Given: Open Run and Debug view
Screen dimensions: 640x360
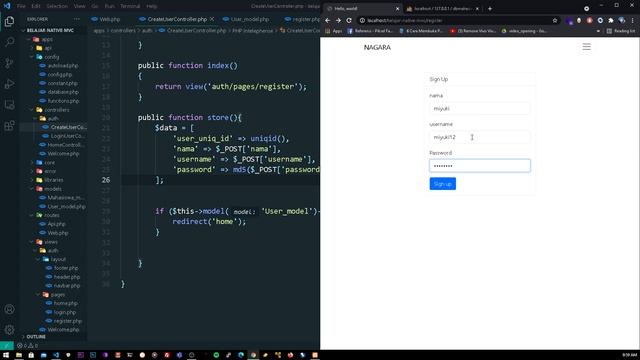Looking at the screenshot, I should [9, 84].
